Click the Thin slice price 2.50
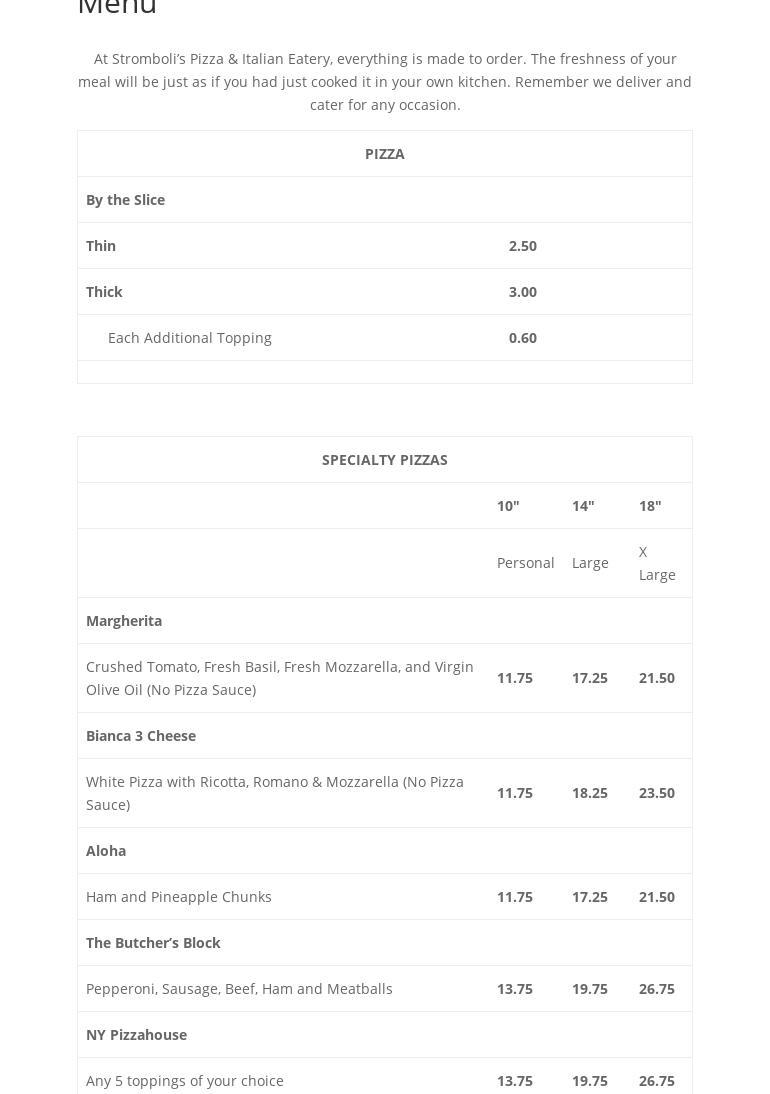770x1094 pixels. (522, 246)
